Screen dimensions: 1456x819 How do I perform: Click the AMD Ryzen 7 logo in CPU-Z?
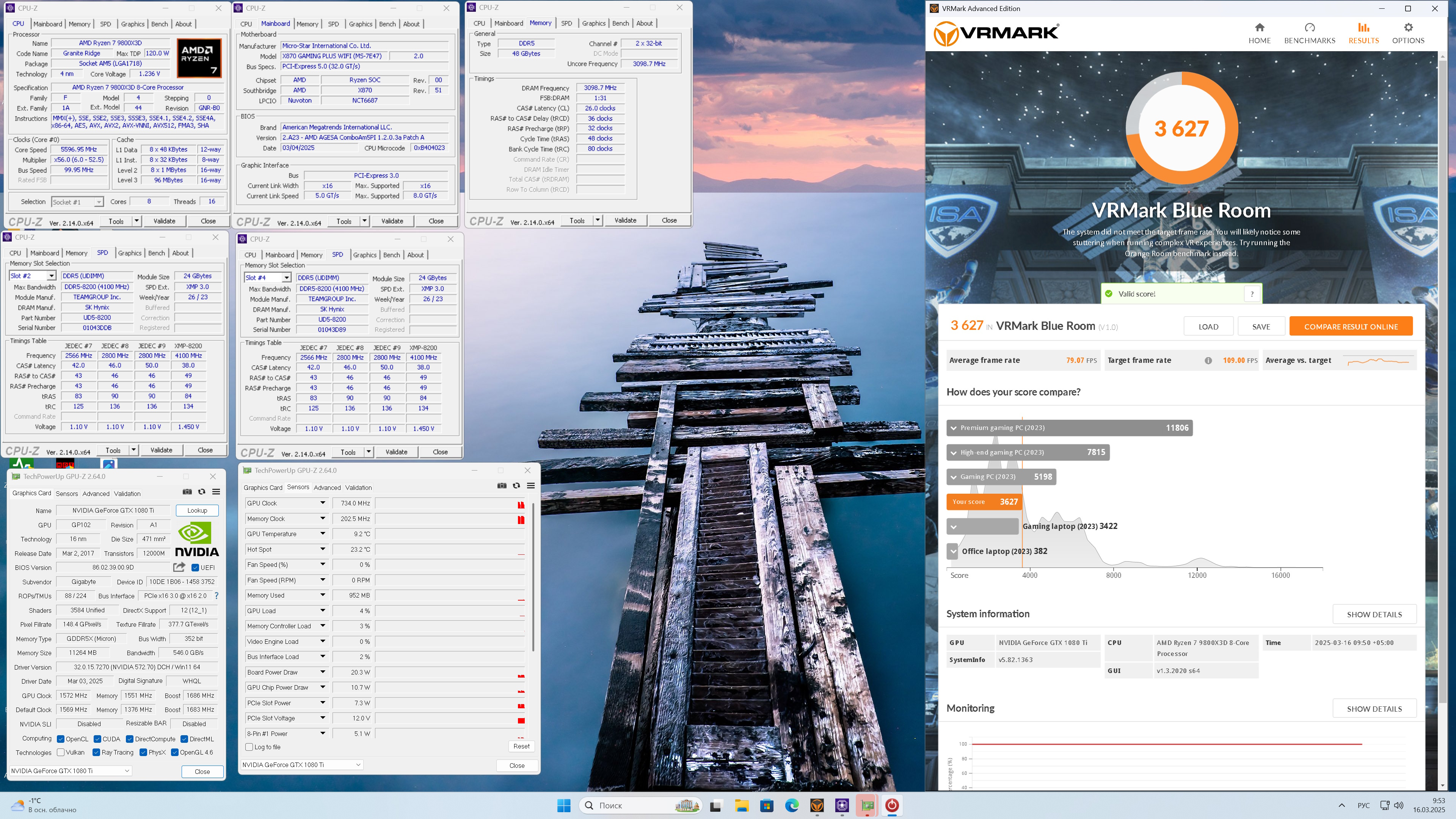point(199,58)
